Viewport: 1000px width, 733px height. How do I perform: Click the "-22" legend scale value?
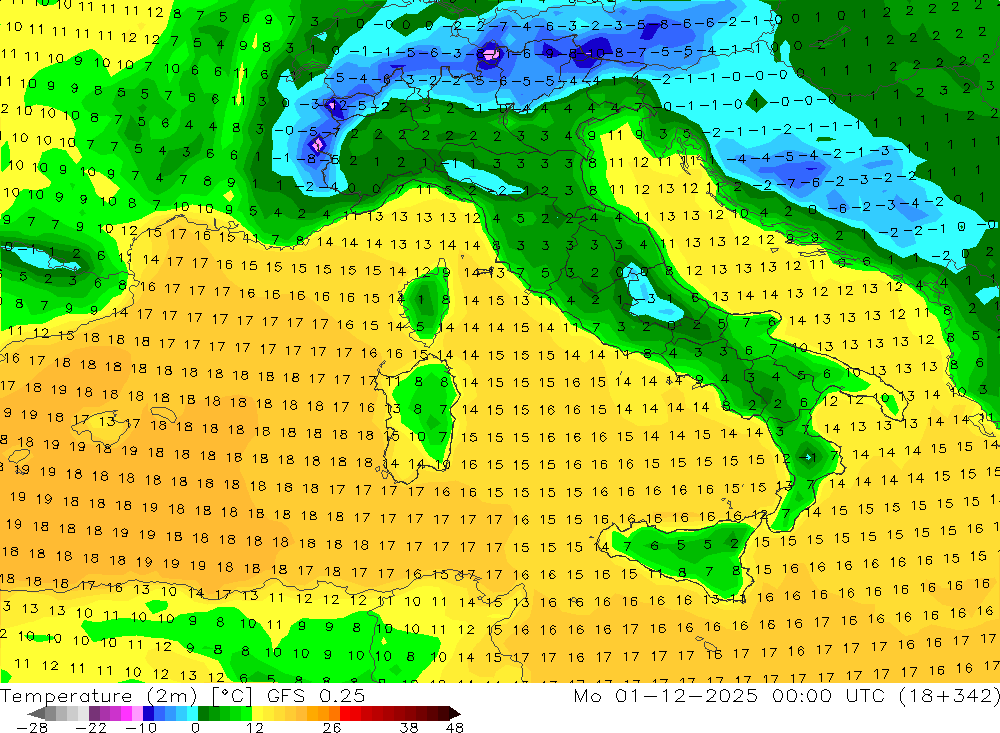(x=91, y=727)
